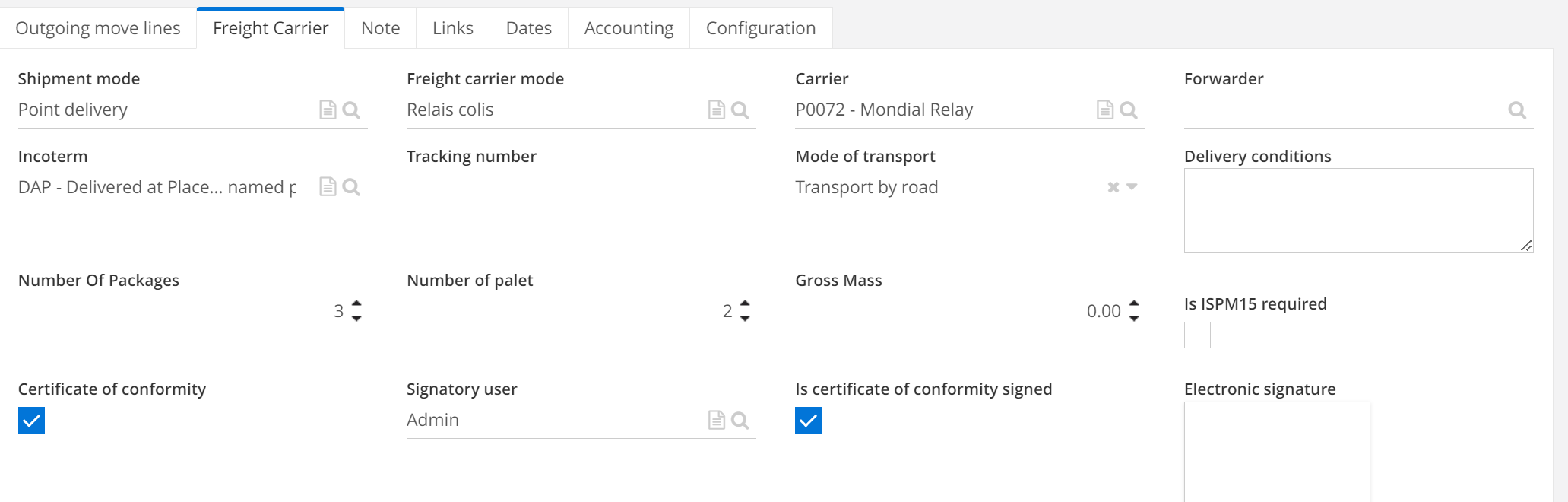Viewport: 1568px width, 502px height.
Task: Open the Mode of transport dropdown
Action: point(1132,186)
